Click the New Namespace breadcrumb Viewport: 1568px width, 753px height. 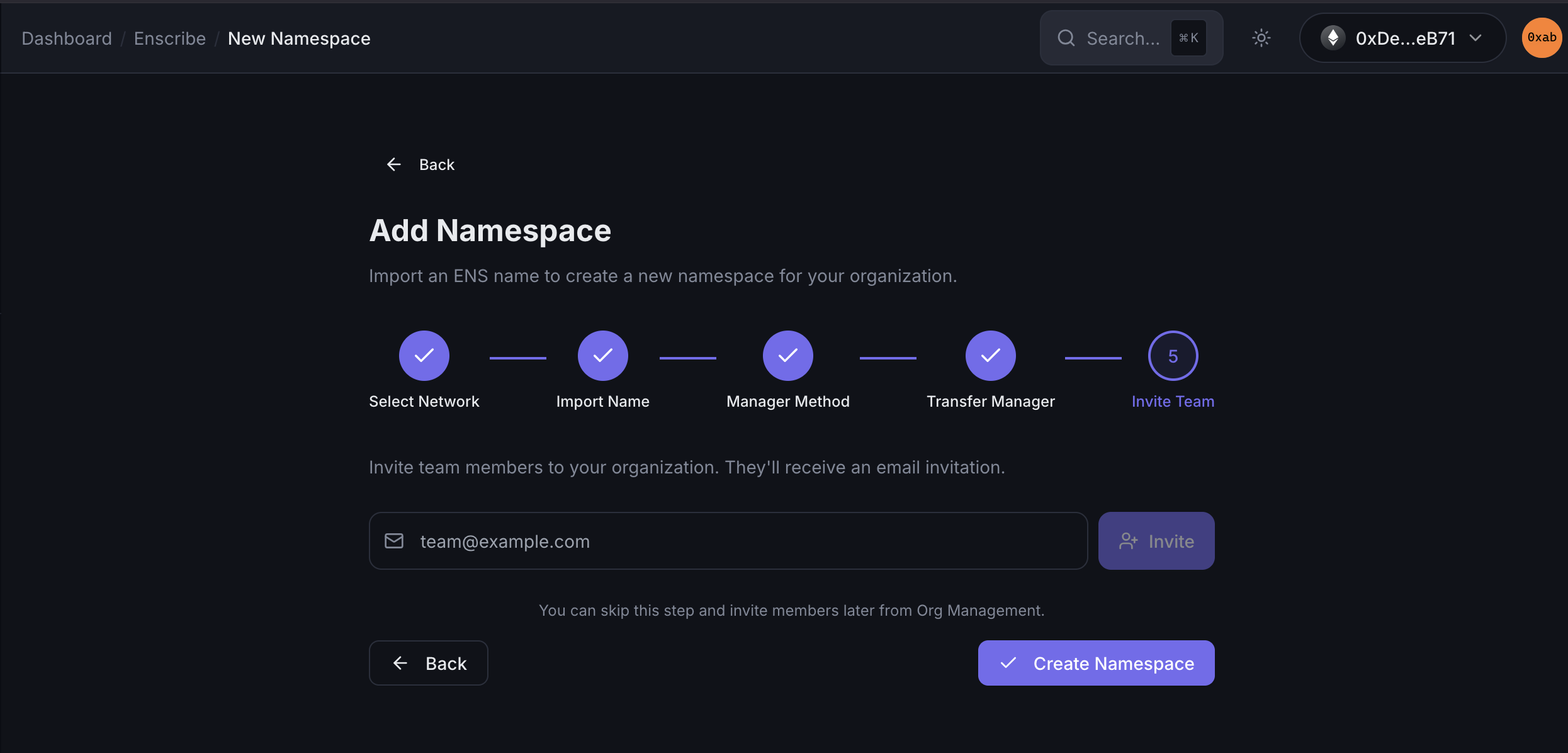click(x=299, y=38)
